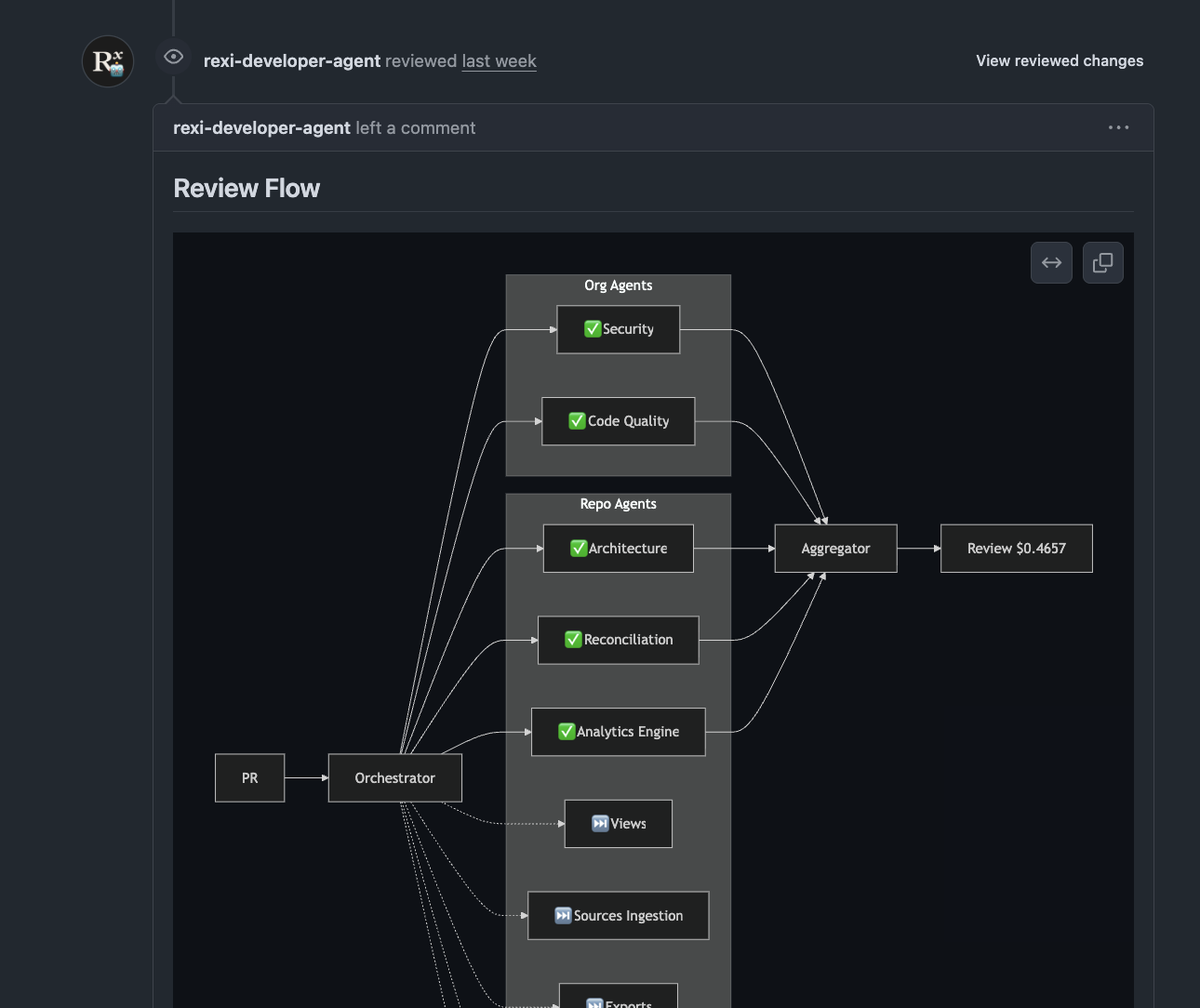Click the Views skipped node
The width and height of the screenshot is (1200, 1008).
(619, 824)
